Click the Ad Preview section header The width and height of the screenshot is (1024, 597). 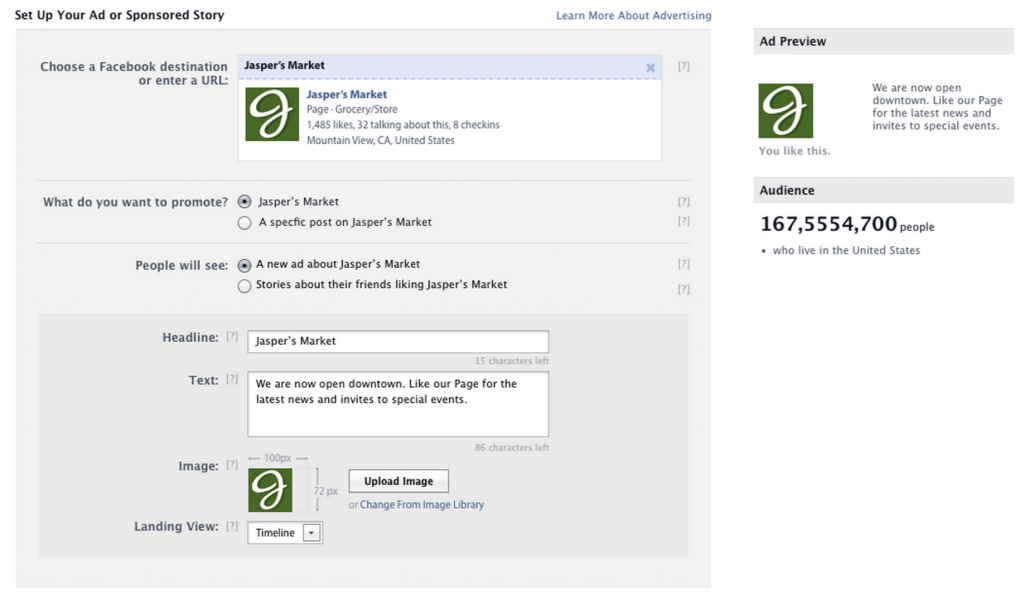point(884,41)
